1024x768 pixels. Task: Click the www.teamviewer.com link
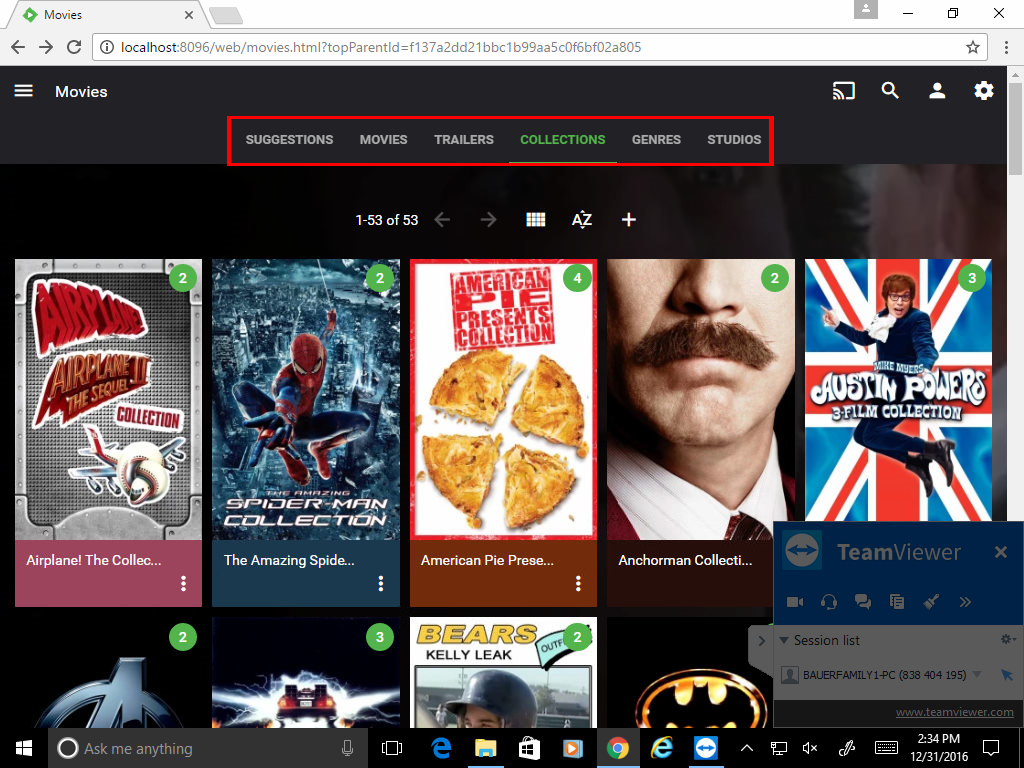coord(954,712)
